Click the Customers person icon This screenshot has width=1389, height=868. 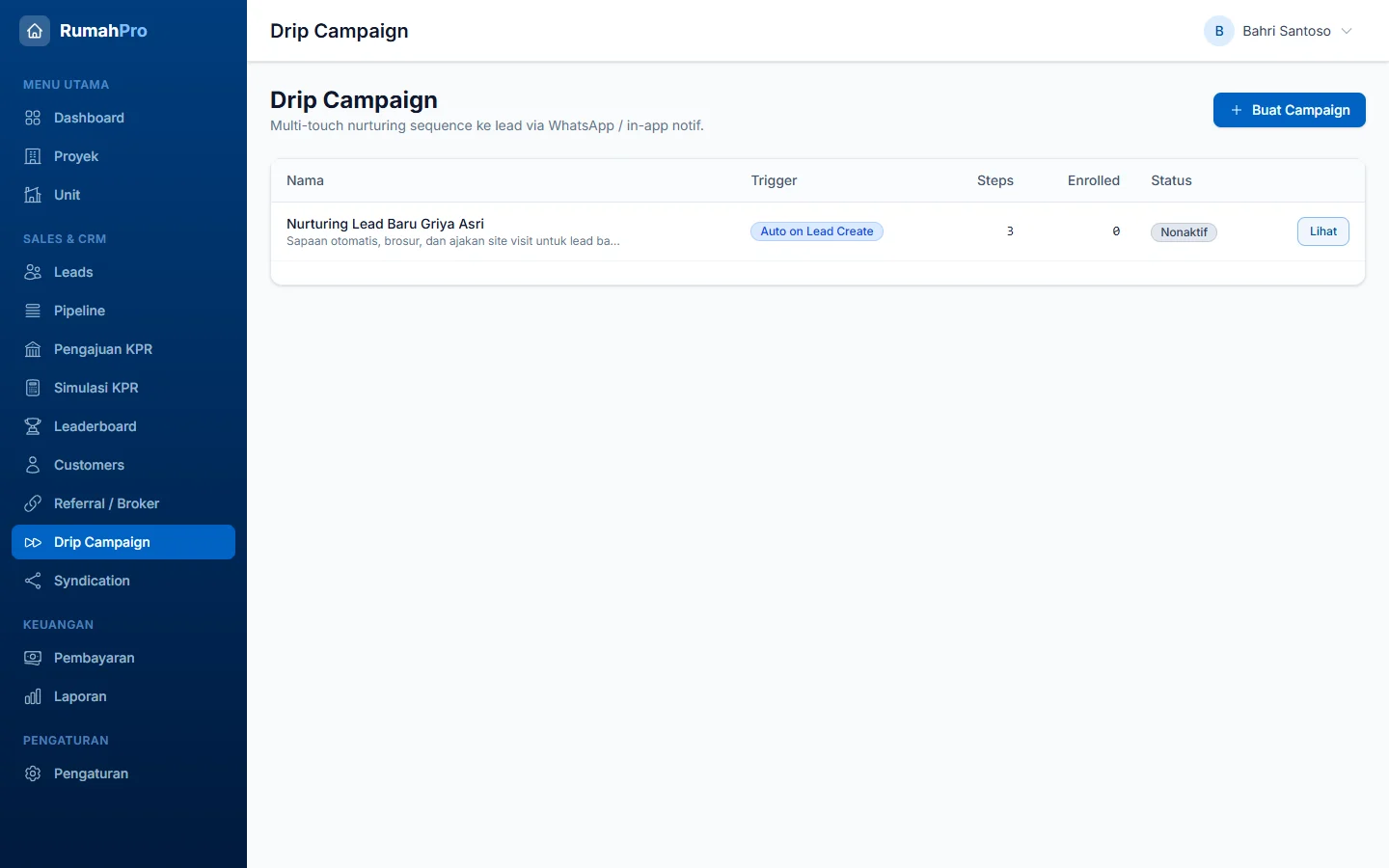tap(33, 465)
